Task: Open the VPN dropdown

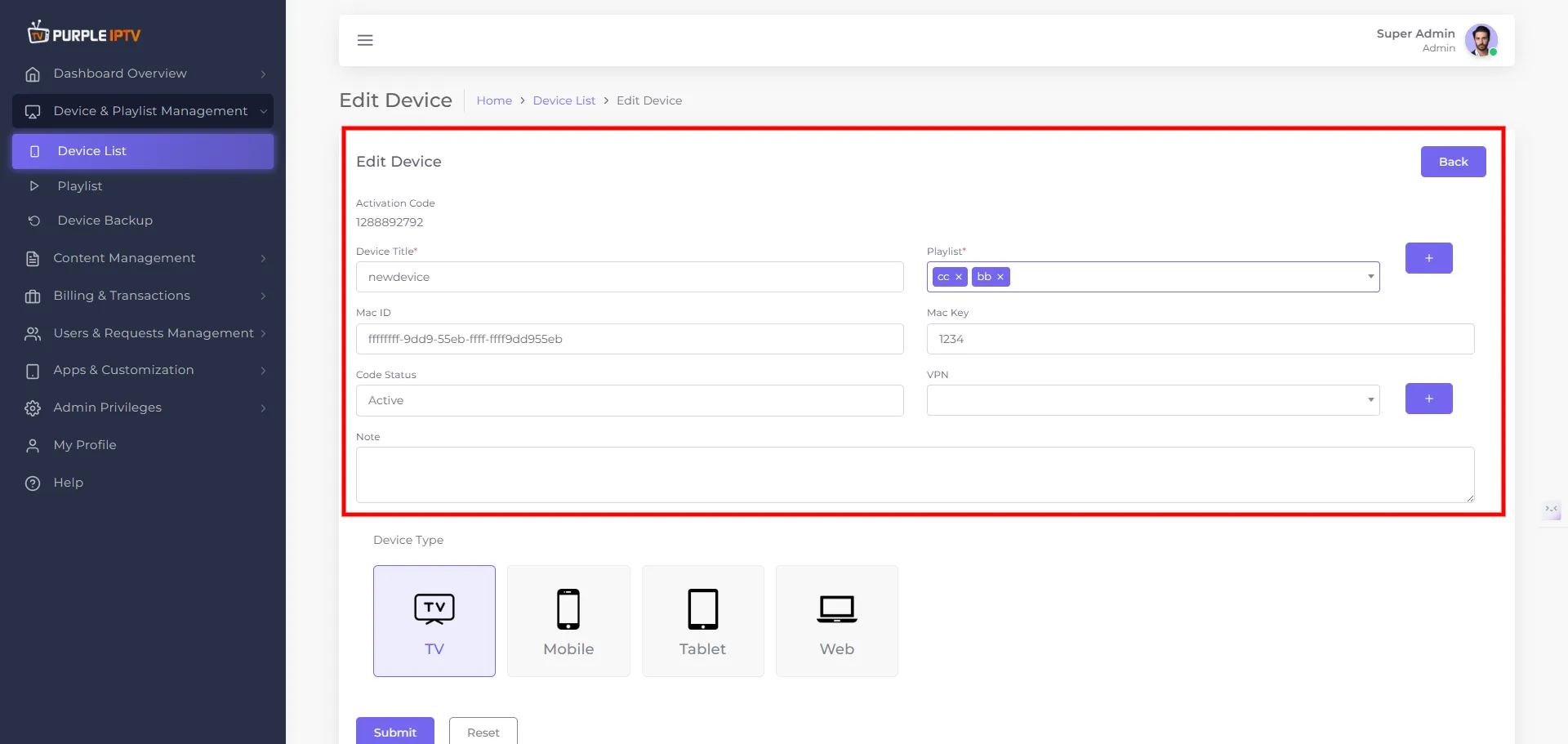Action: click(1153, 400)
